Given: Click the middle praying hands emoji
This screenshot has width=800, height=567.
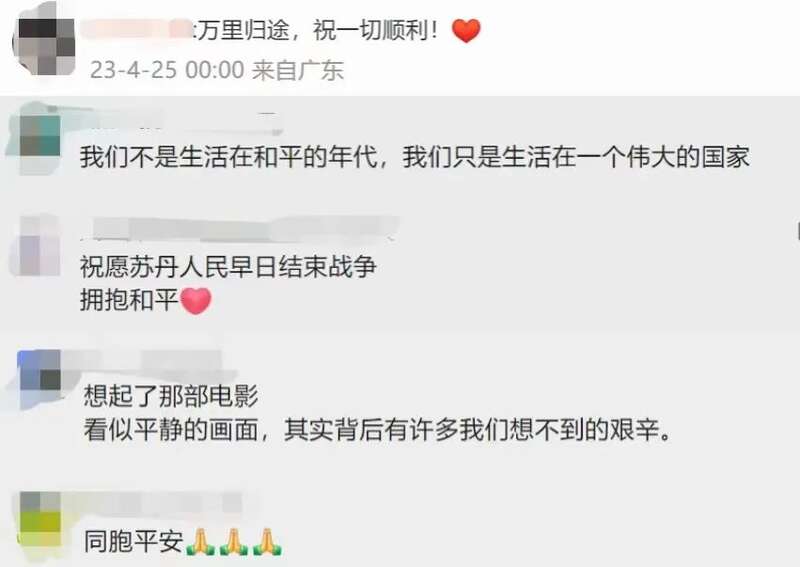Looking at the screenshot, I should tap(234, 542).
